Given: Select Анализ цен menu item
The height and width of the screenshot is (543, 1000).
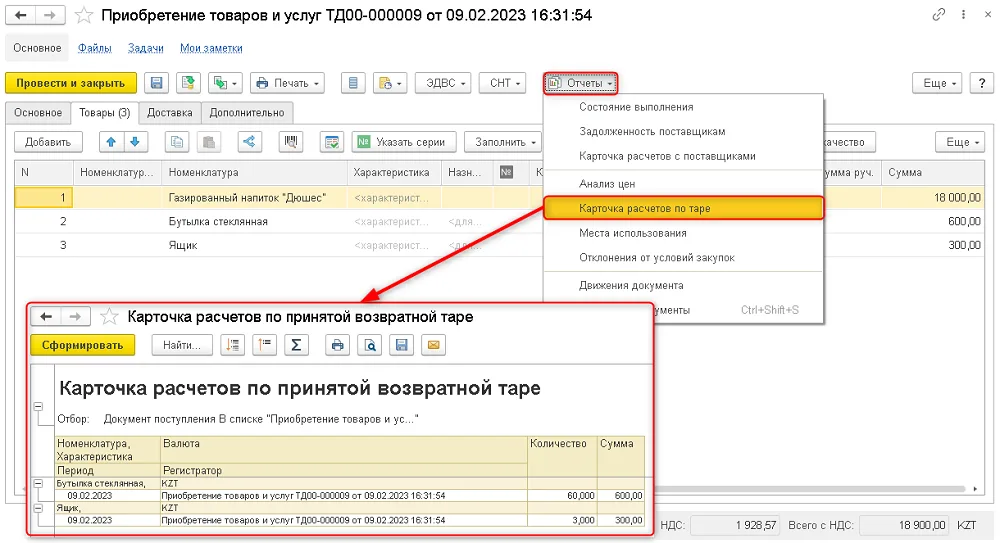Looking at the screenshot, I should [683, 184].
